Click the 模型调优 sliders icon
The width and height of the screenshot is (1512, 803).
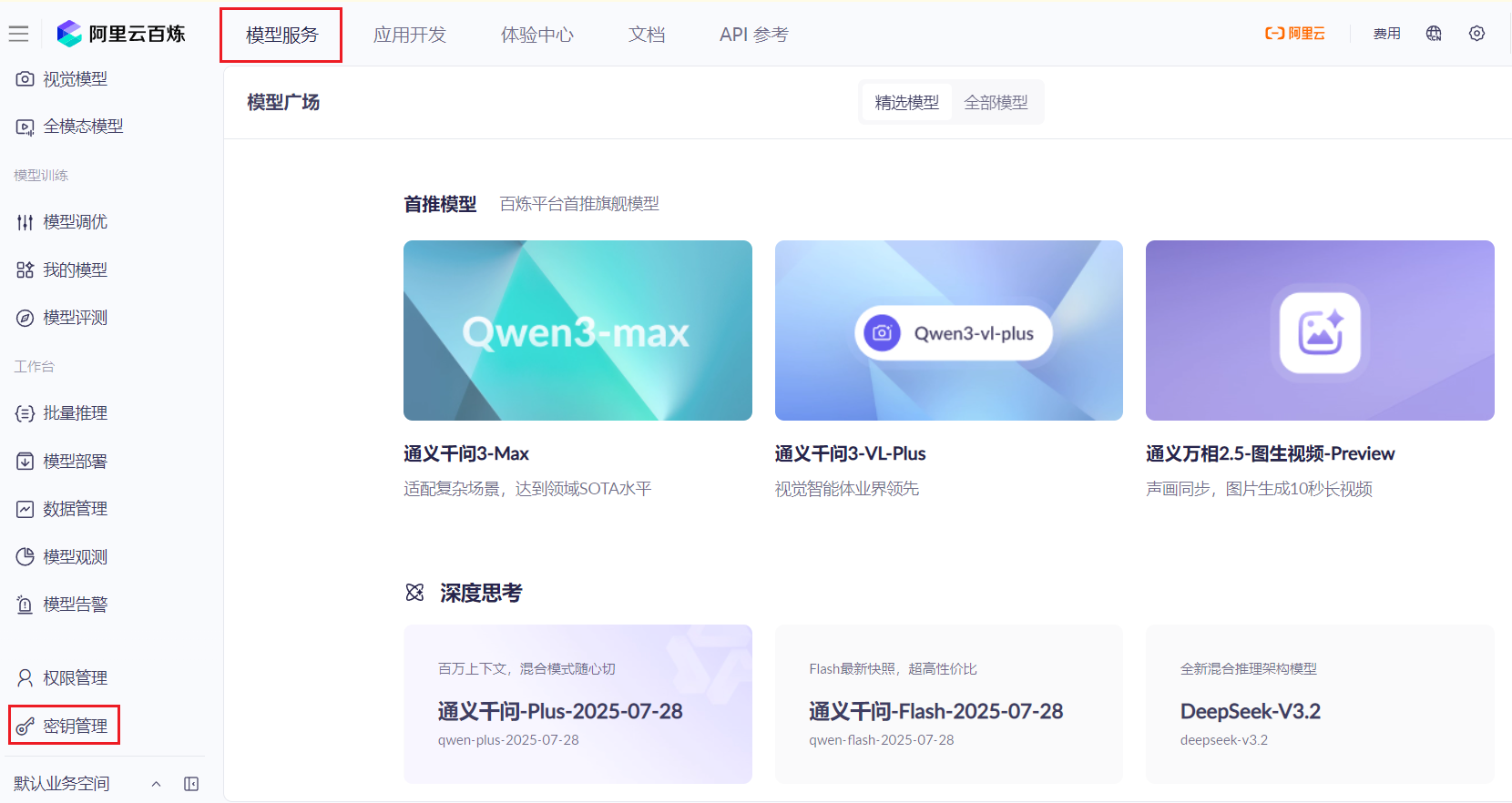click(26, 222)
